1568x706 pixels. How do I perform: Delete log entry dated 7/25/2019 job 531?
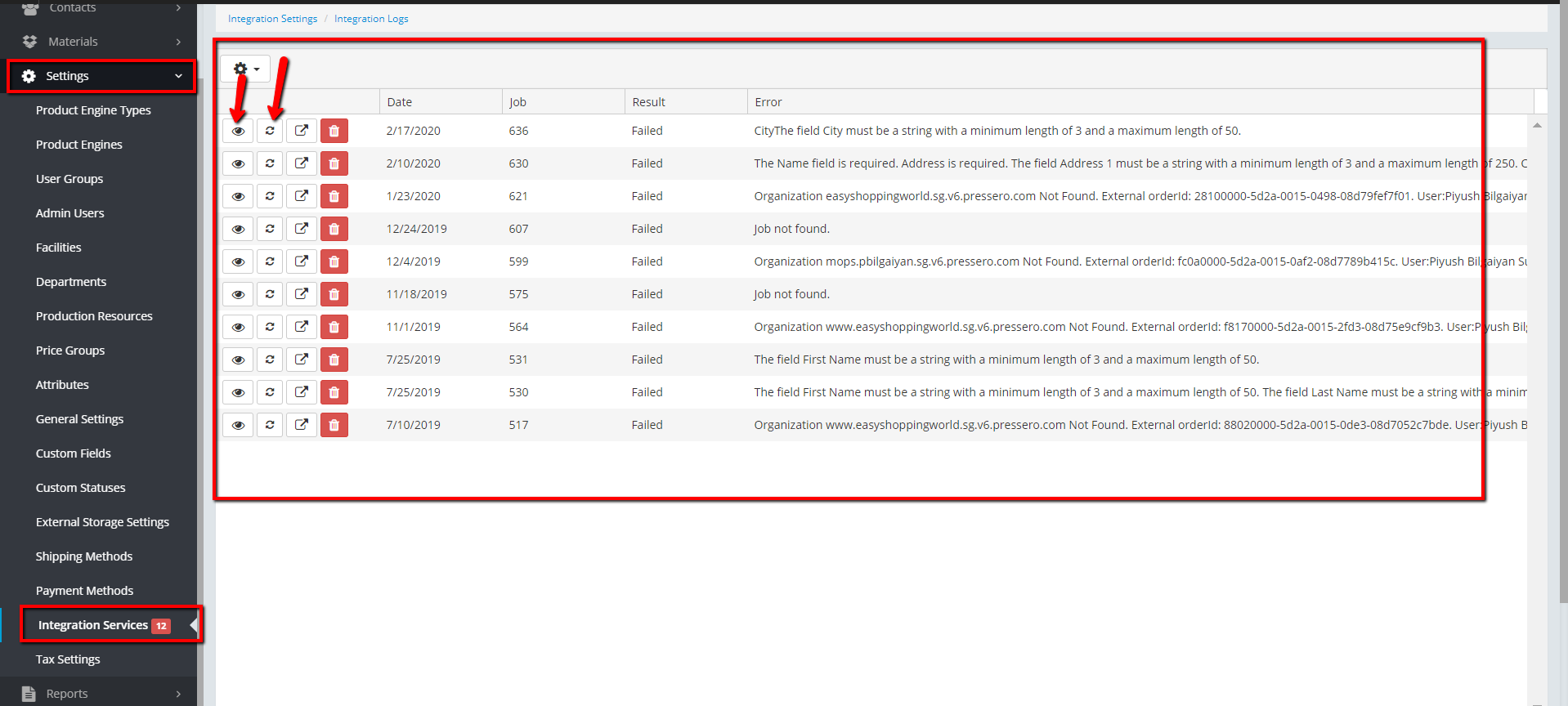tap(334, 360)
